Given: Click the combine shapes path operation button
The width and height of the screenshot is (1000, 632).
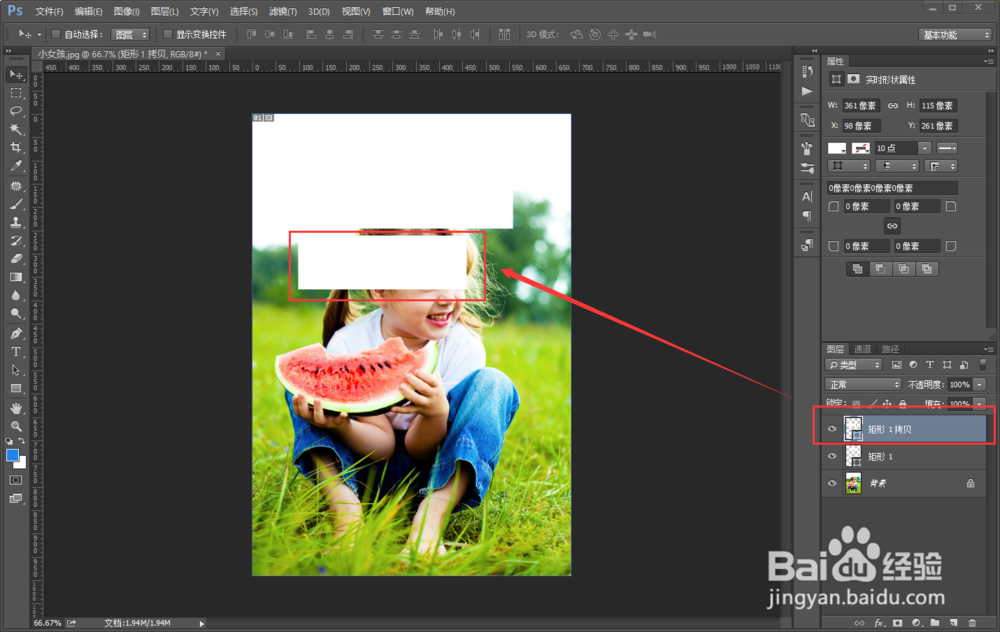Looking at the screenshot, I should tap(858, 269).
